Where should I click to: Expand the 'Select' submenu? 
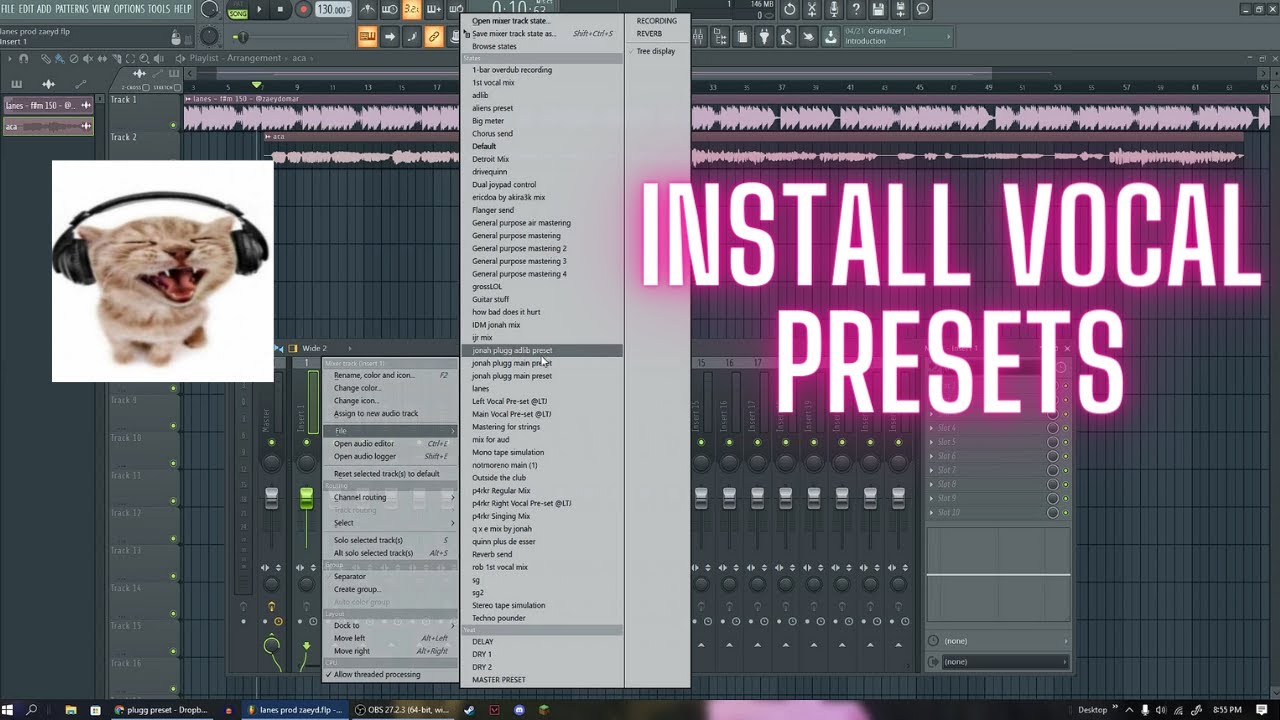pos(389,523)
